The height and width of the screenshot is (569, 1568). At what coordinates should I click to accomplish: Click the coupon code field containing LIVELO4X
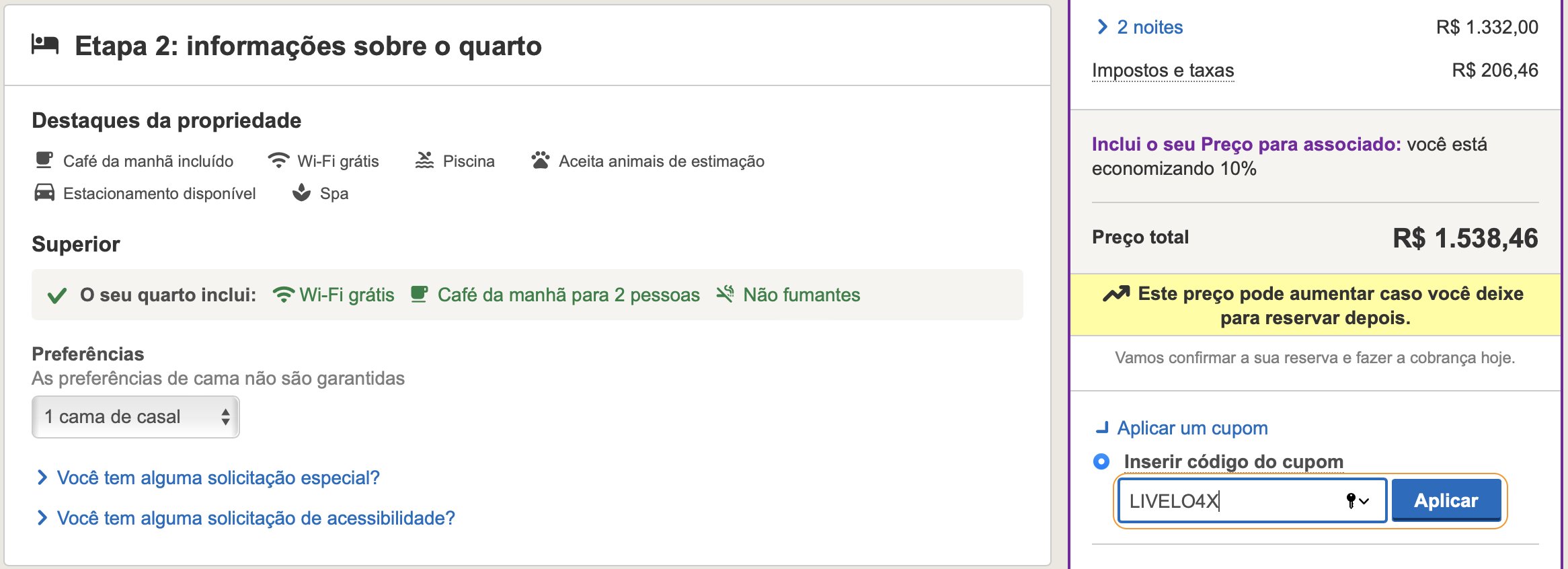pos(1252,500)
